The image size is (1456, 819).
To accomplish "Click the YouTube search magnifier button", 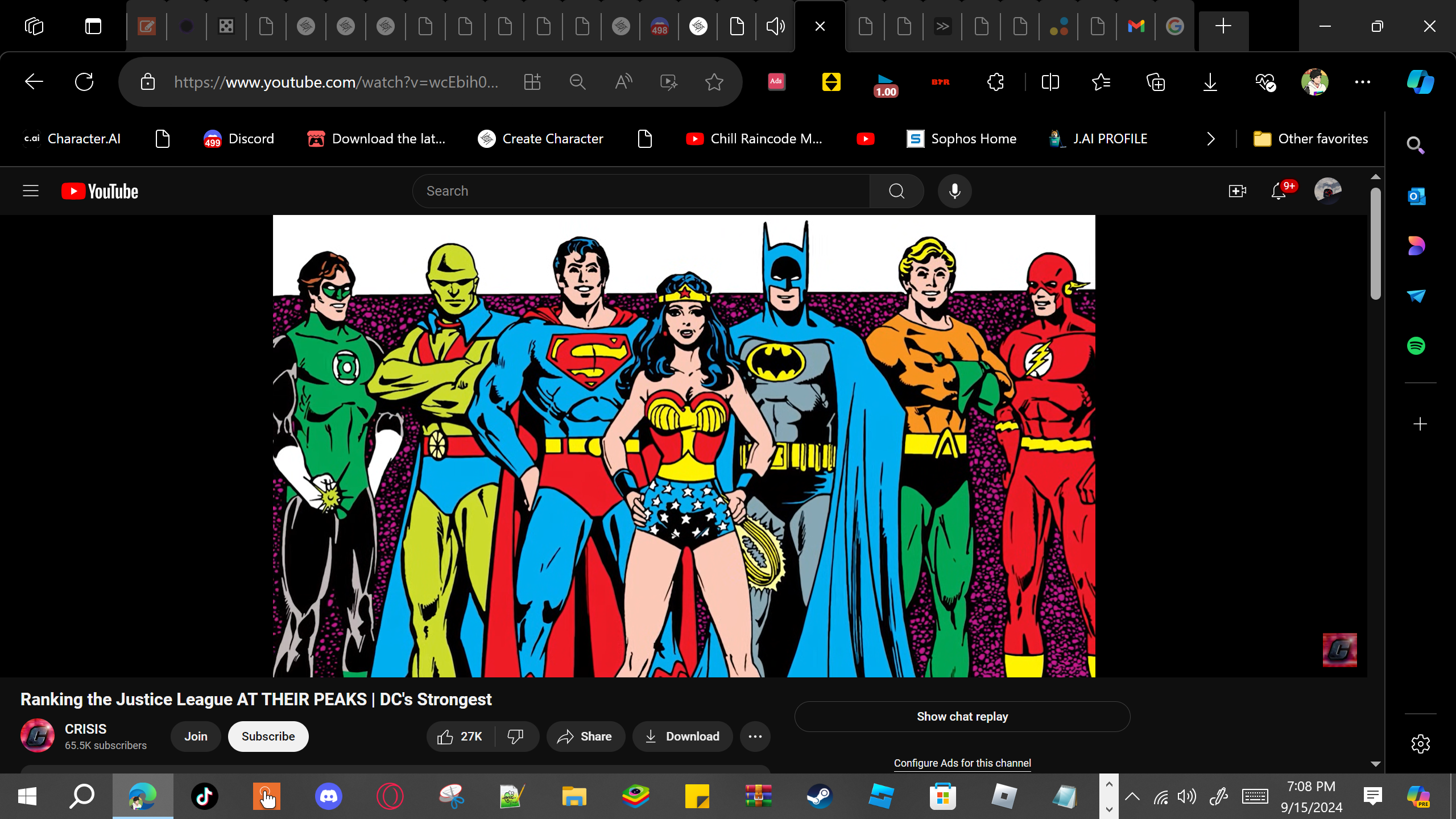I will (896, 191).
